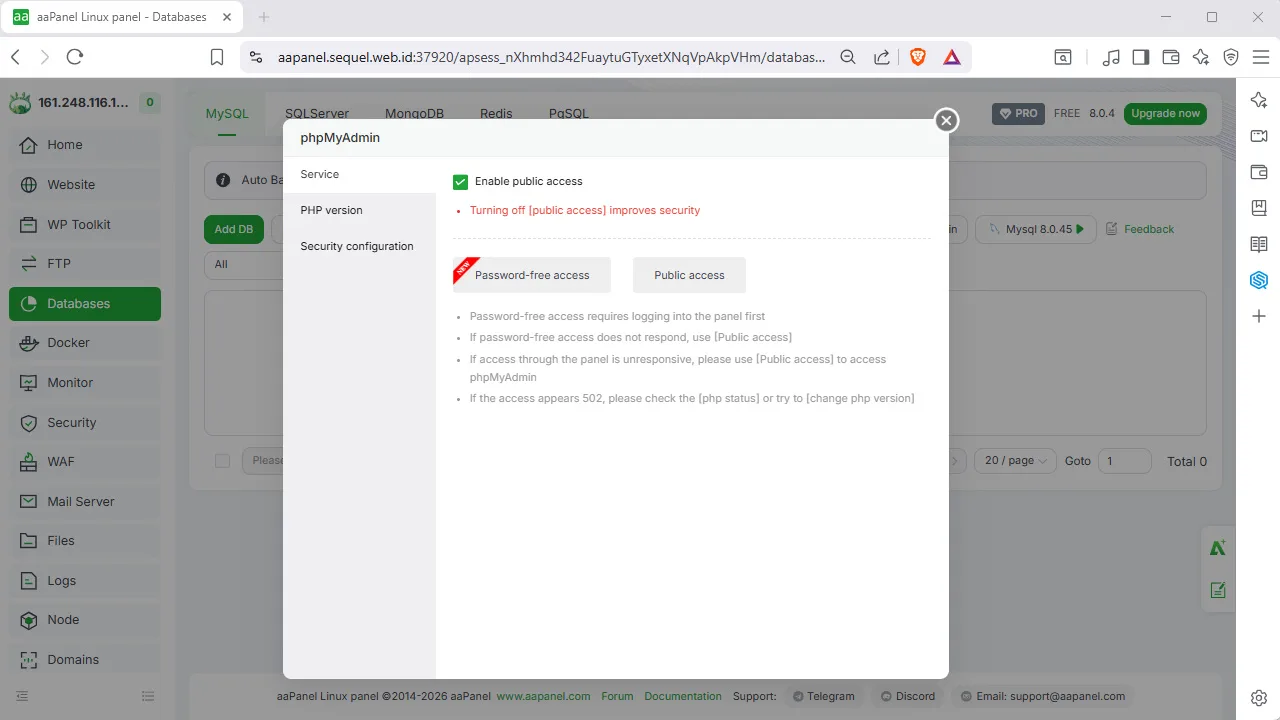The image size is (1280, 720).
Task: Click the Mail Server envelope icon
Action: [x=28, y=502]
